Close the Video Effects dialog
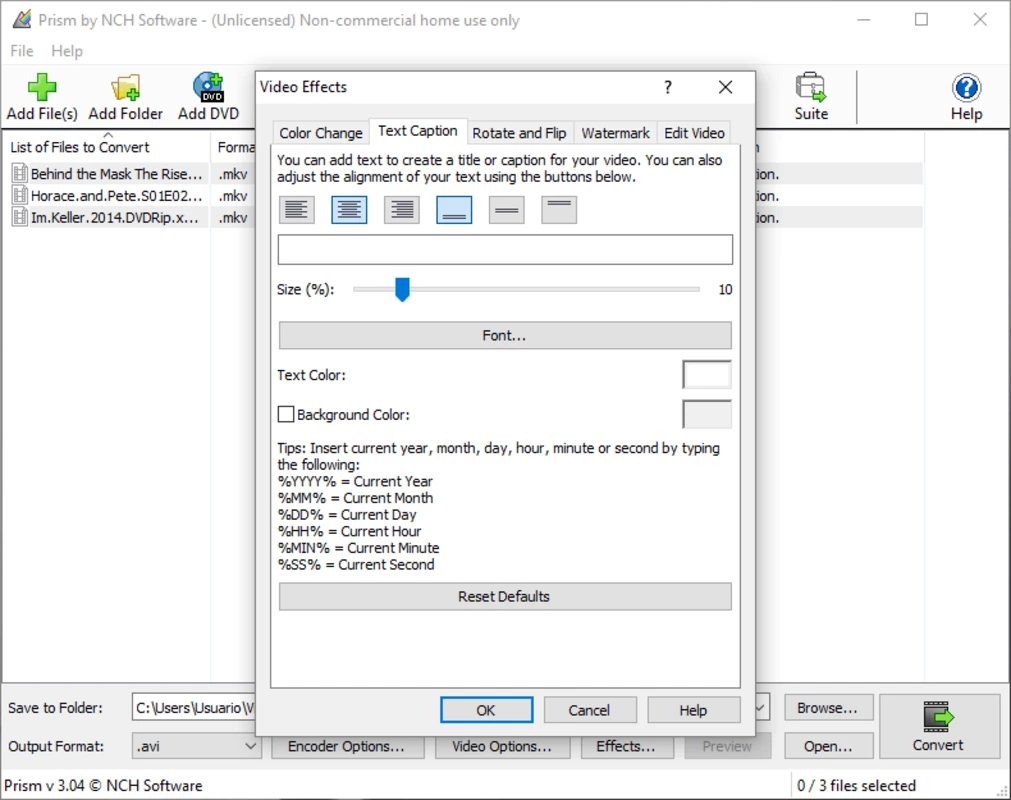 pyautogui.click(x=725, y=87)
